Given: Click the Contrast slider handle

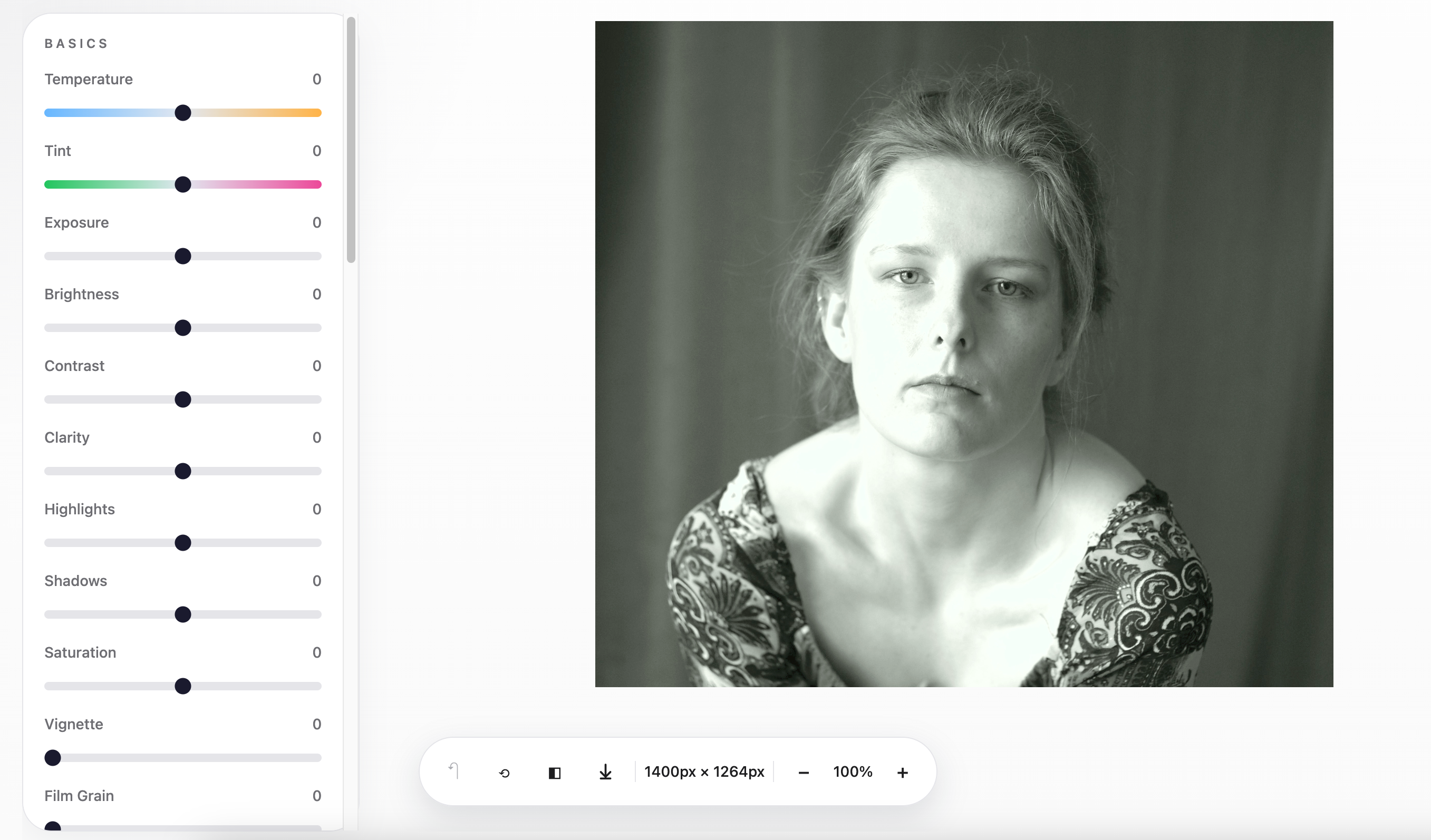Looking at the screenshot, I should pos(183,399).
